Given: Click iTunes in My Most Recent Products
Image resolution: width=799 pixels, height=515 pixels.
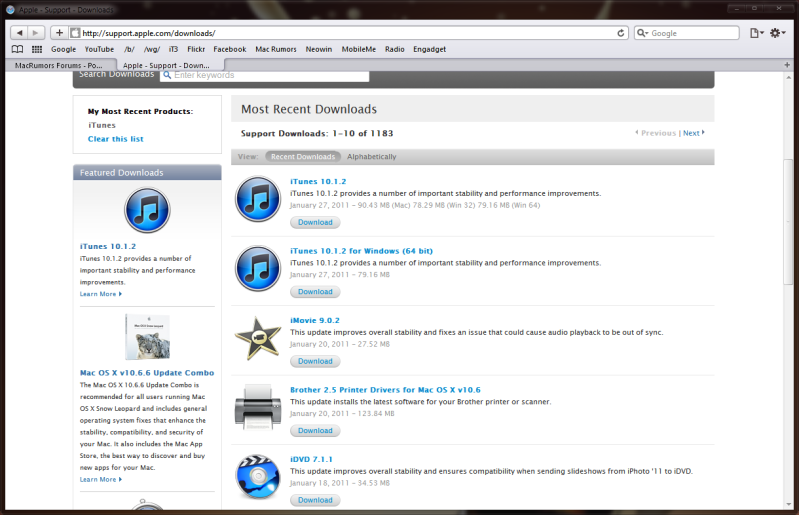Looking at the screenshot, I should pos(102,125).
